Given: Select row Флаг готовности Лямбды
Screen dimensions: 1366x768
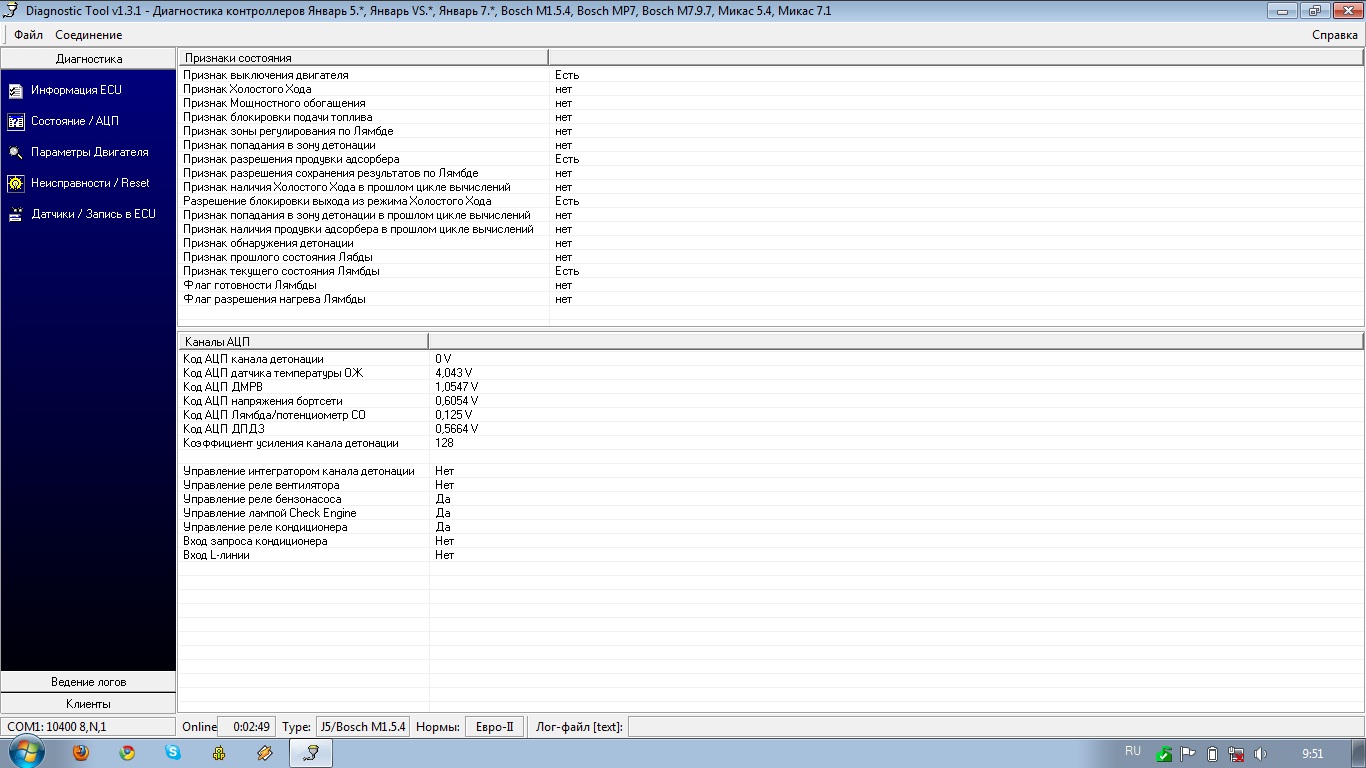Looking at the screenshot, I should [771, 285].
